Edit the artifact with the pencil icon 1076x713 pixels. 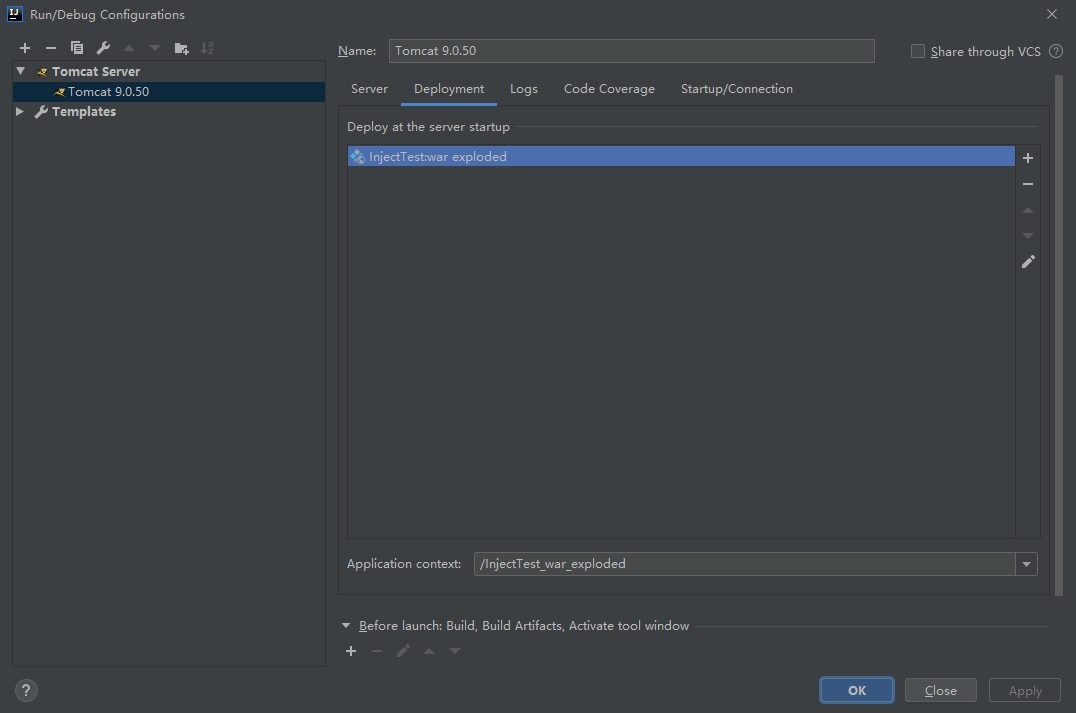(1027, 262)
